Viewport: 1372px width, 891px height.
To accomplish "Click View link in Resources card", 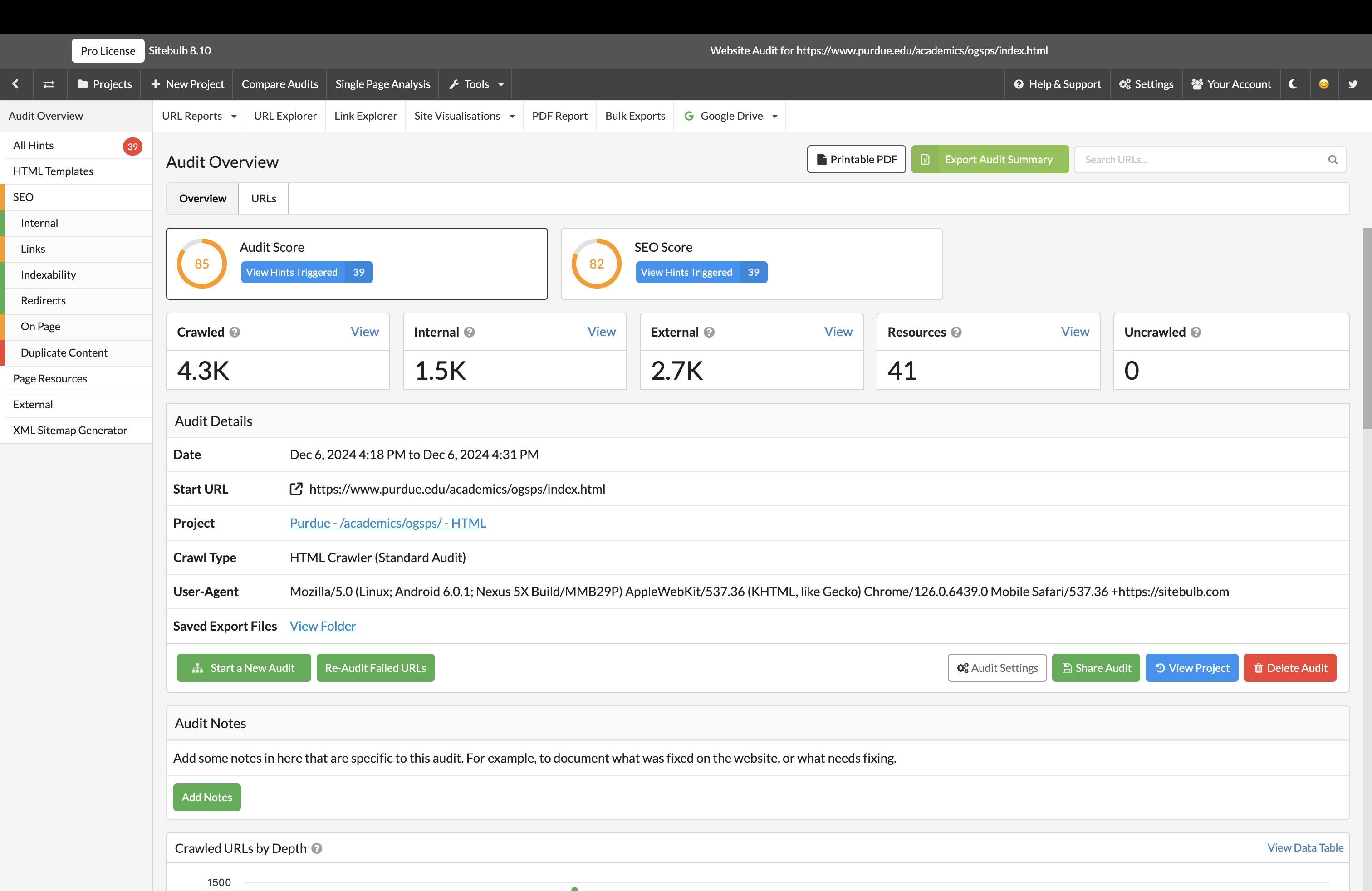I will coord(1075,331).
